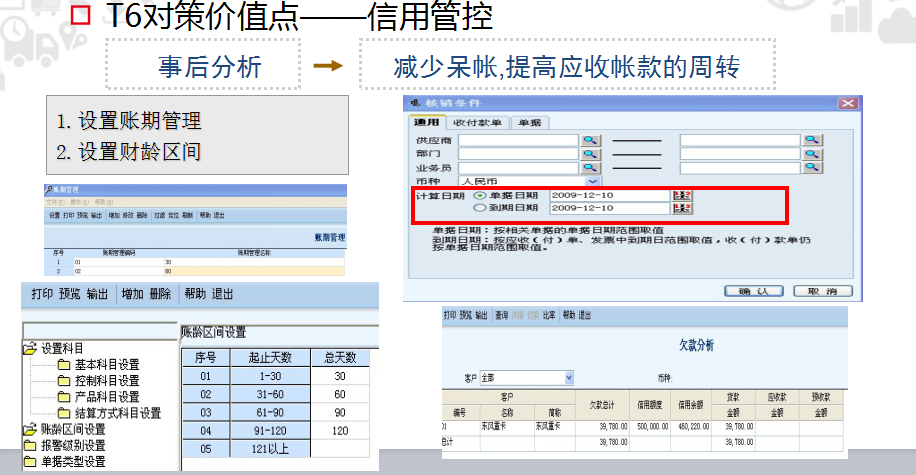
Task: Click 设置 in the 账期管理 toolbar
Action: click(54, 216)
